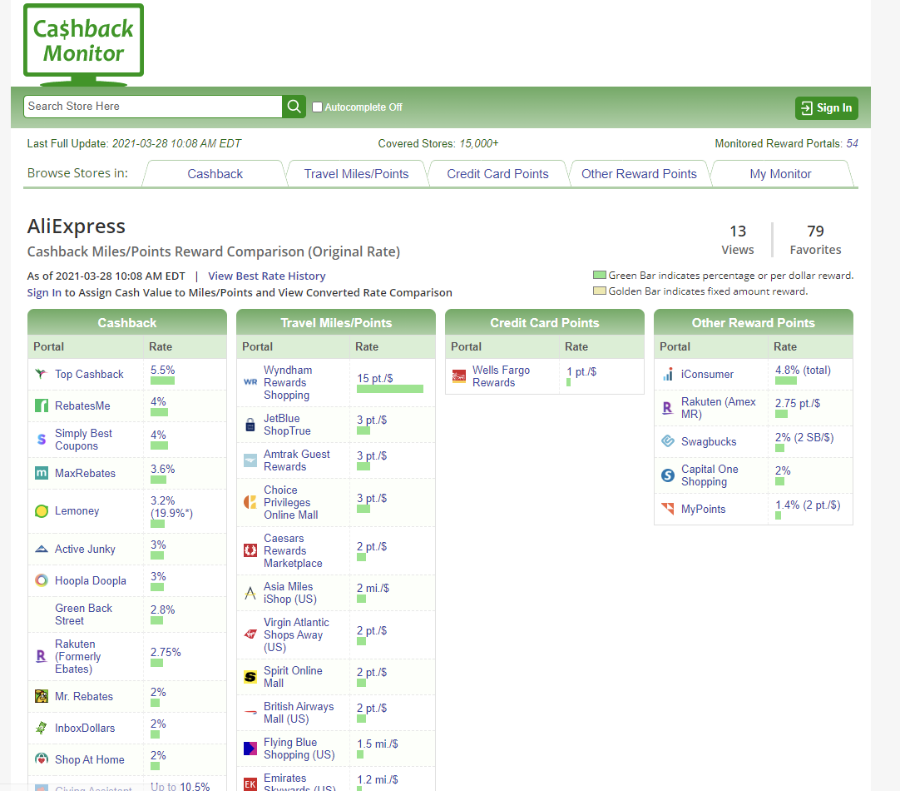Viewport: 900px width, 791px height.
Task: Click the Hoopla Doopla icon
Action: (x=41, y=580)
